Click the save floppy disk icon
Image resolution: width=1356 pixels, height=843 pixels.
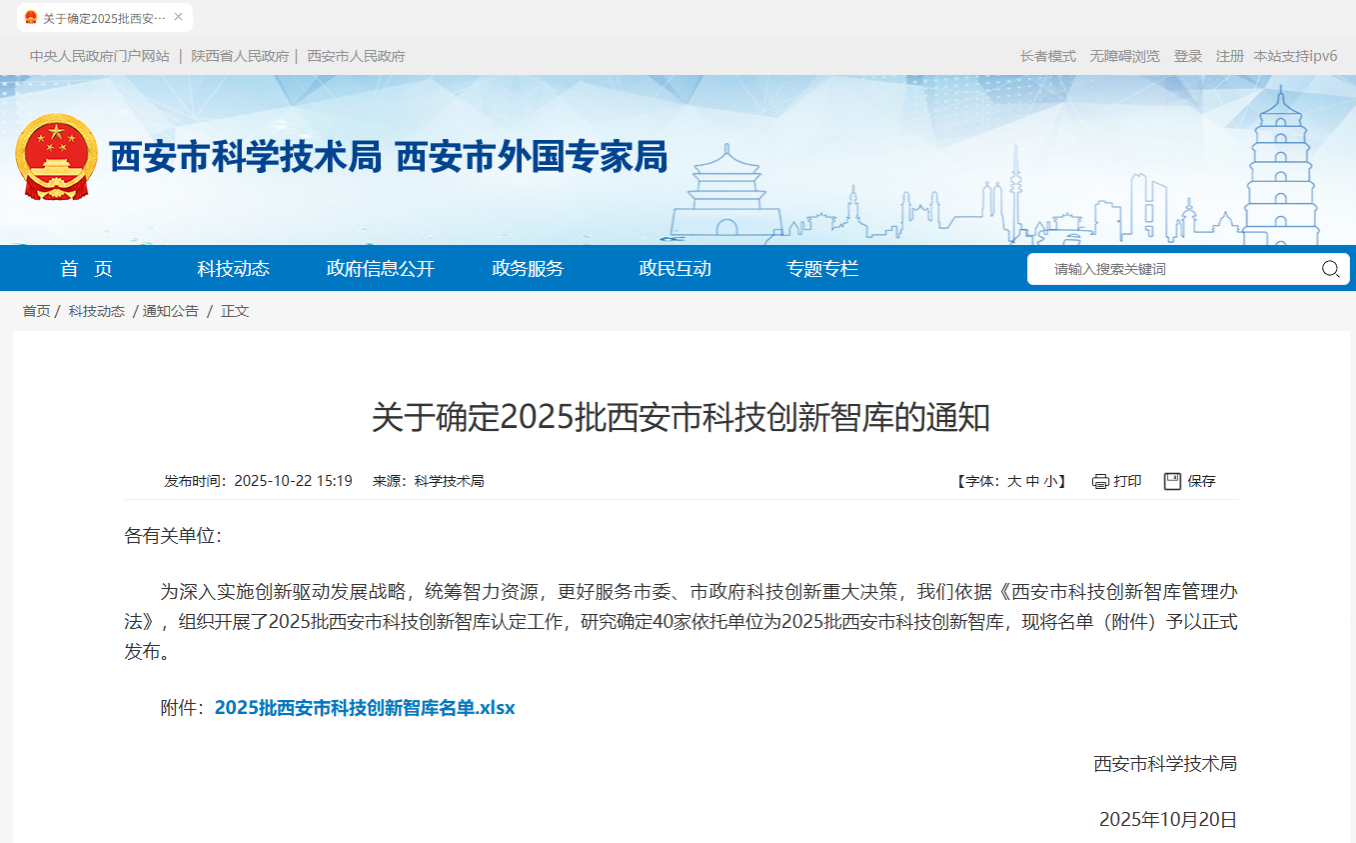click(1173, 481)
